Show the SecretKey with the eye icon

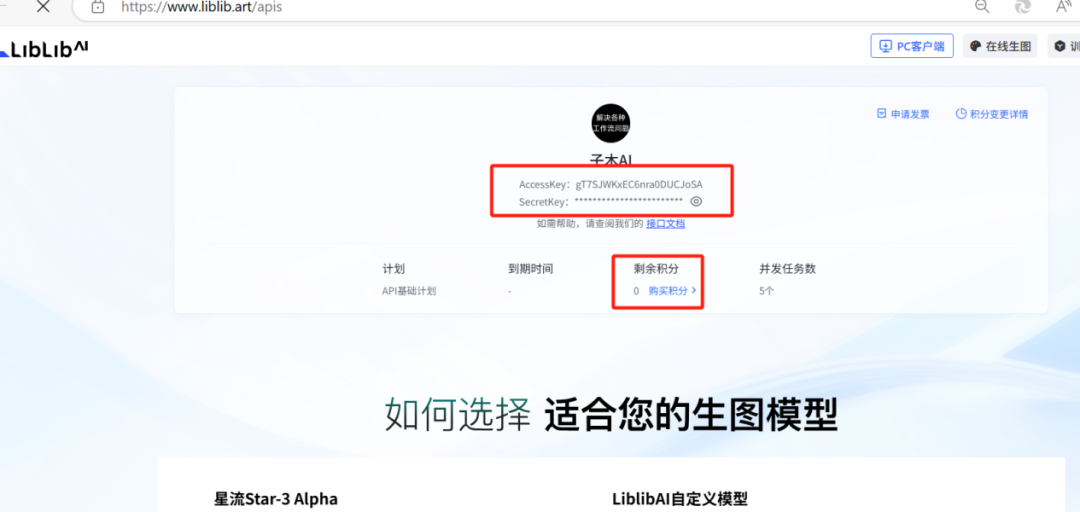click(696, 201)
